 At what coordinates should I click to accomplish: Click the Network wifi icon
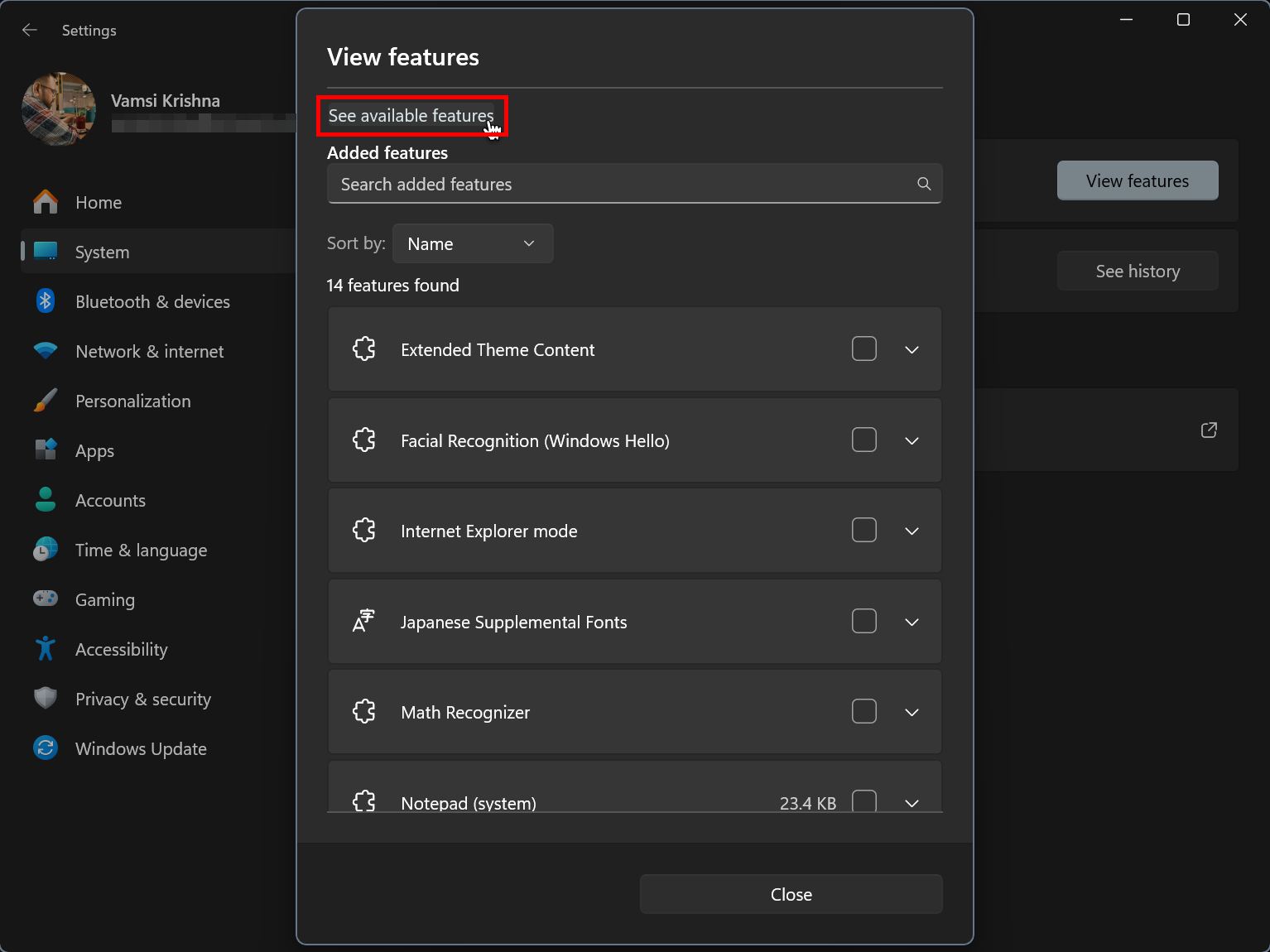pos(46,351)
